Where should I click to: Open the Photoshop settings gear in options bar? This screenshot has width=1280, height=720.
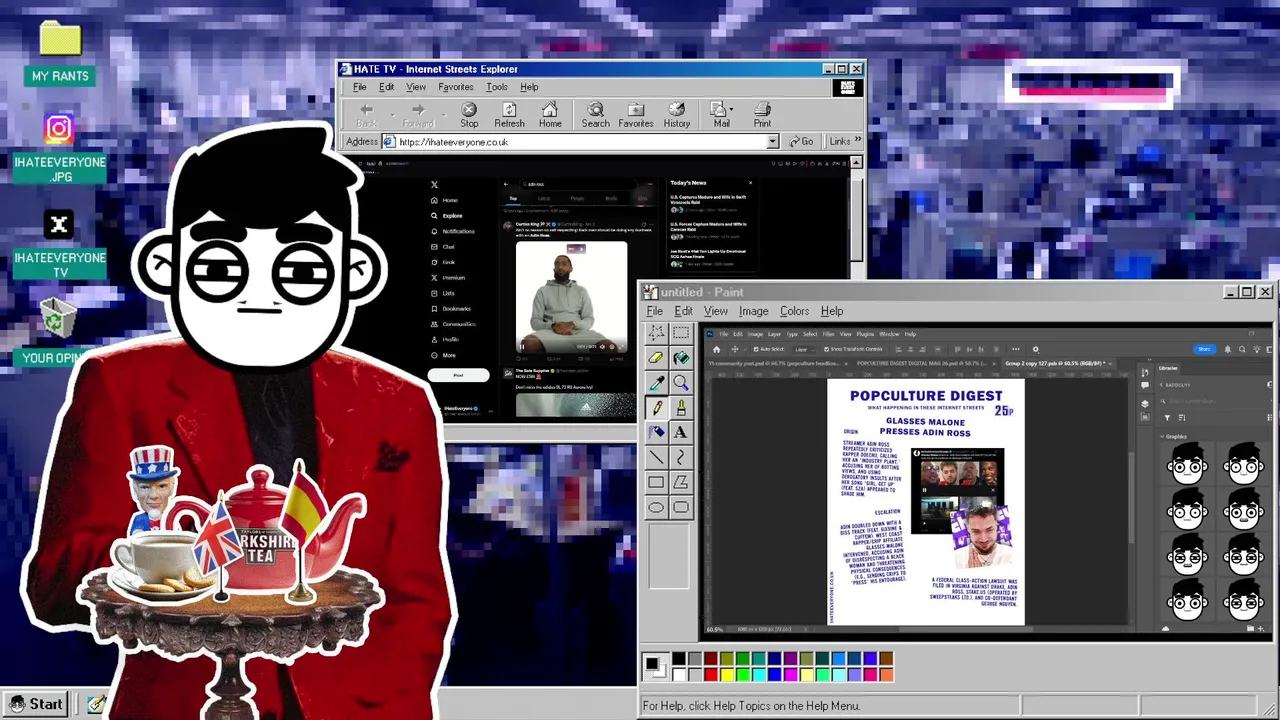(x=1035, y=349)
